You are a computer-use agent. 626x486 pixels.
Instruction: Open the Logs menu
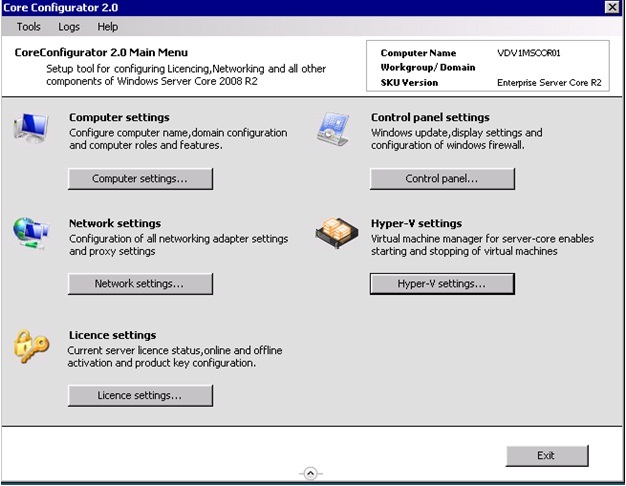[69, 27]
